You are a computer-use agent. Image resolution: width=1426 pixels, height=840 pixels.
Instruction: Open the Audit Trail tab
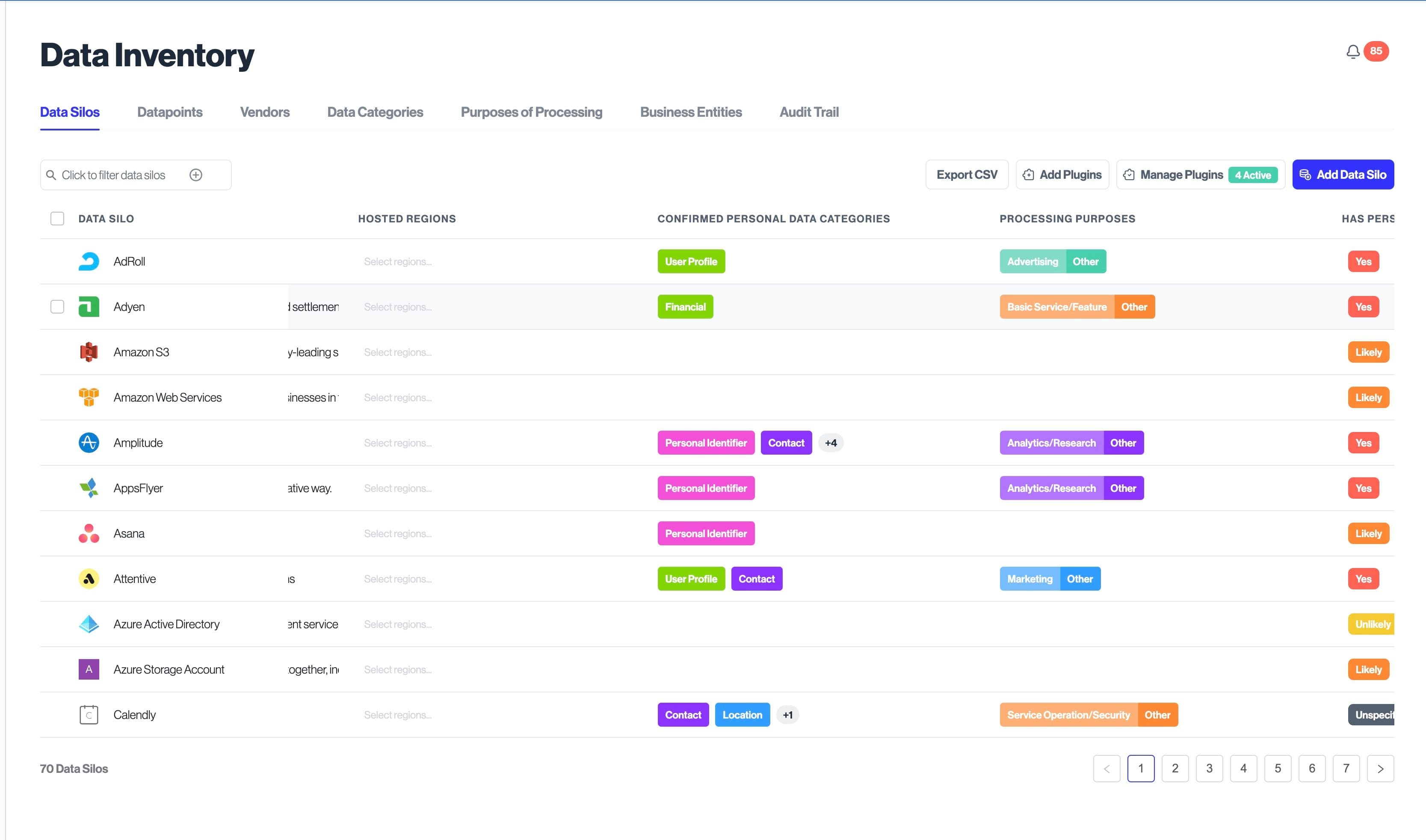coord(809,112)
